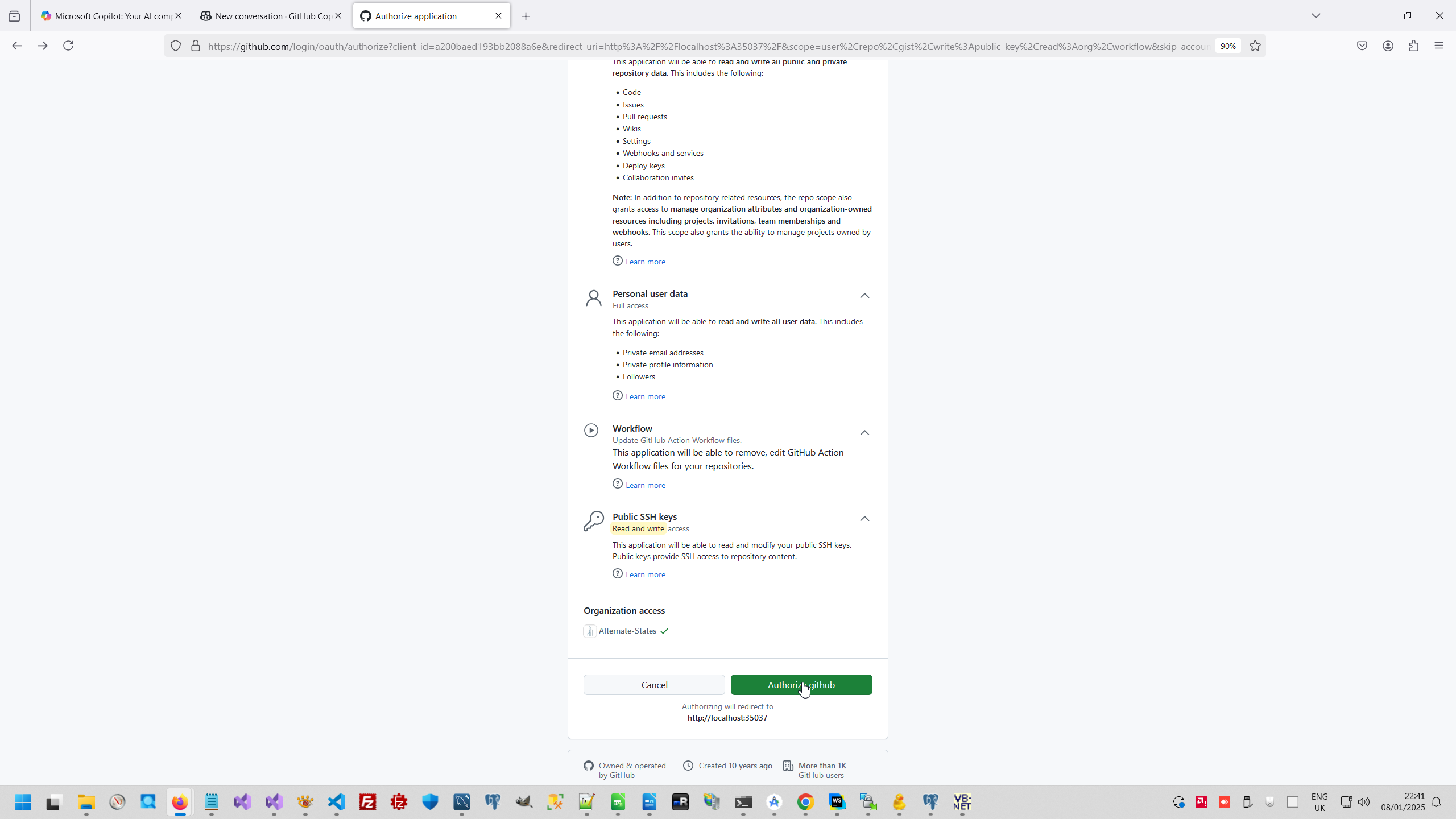Open Learn more link under Workflow
1456x819 pixels.
(x=645, y=485)
